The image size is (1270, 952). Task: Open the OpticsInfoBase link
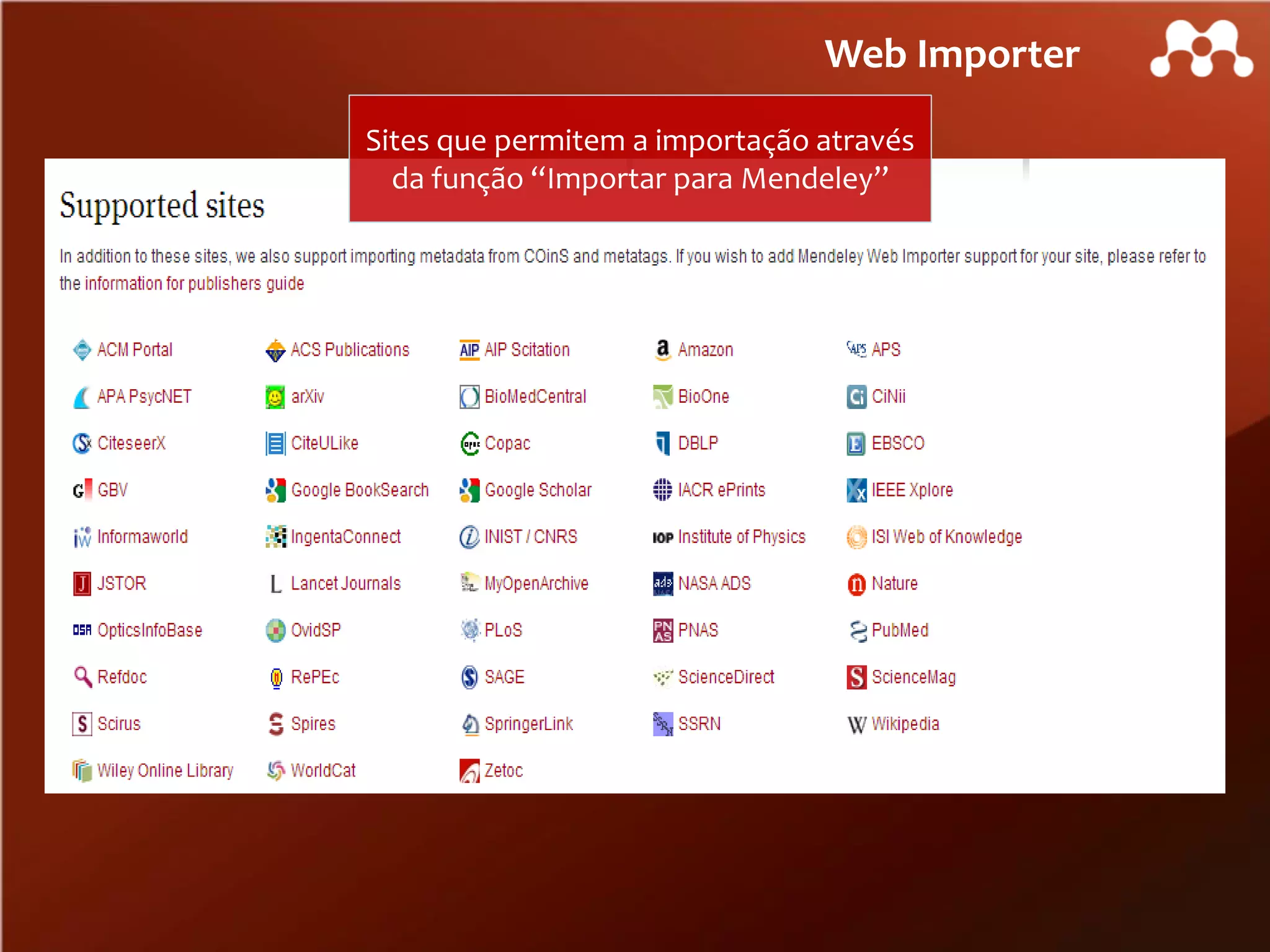pyautogui.click(x=149, y=630)
